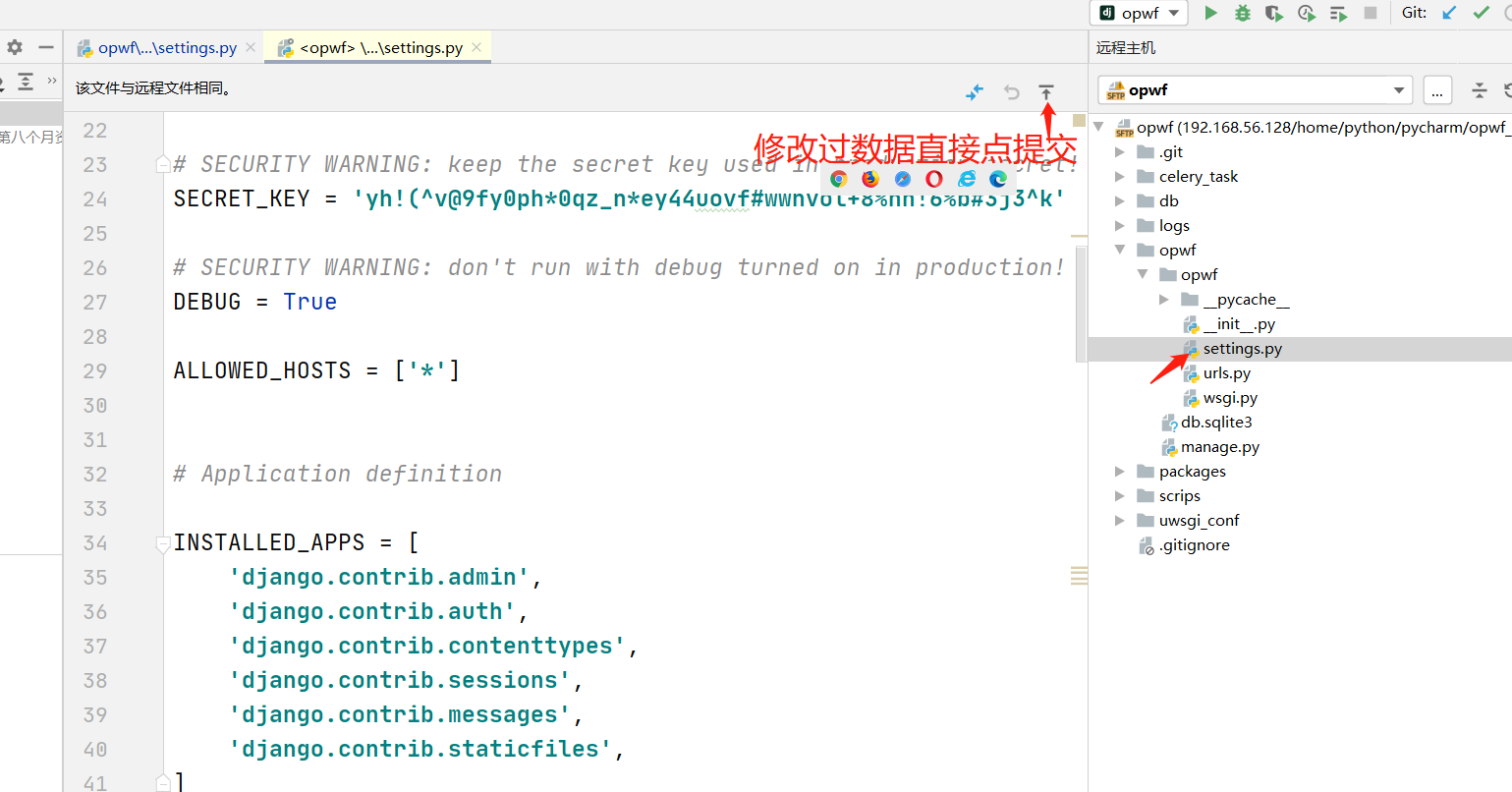Open preview in Internet Explorer icon
This screenshot has width=1512, height=792.
click(967, 178)
